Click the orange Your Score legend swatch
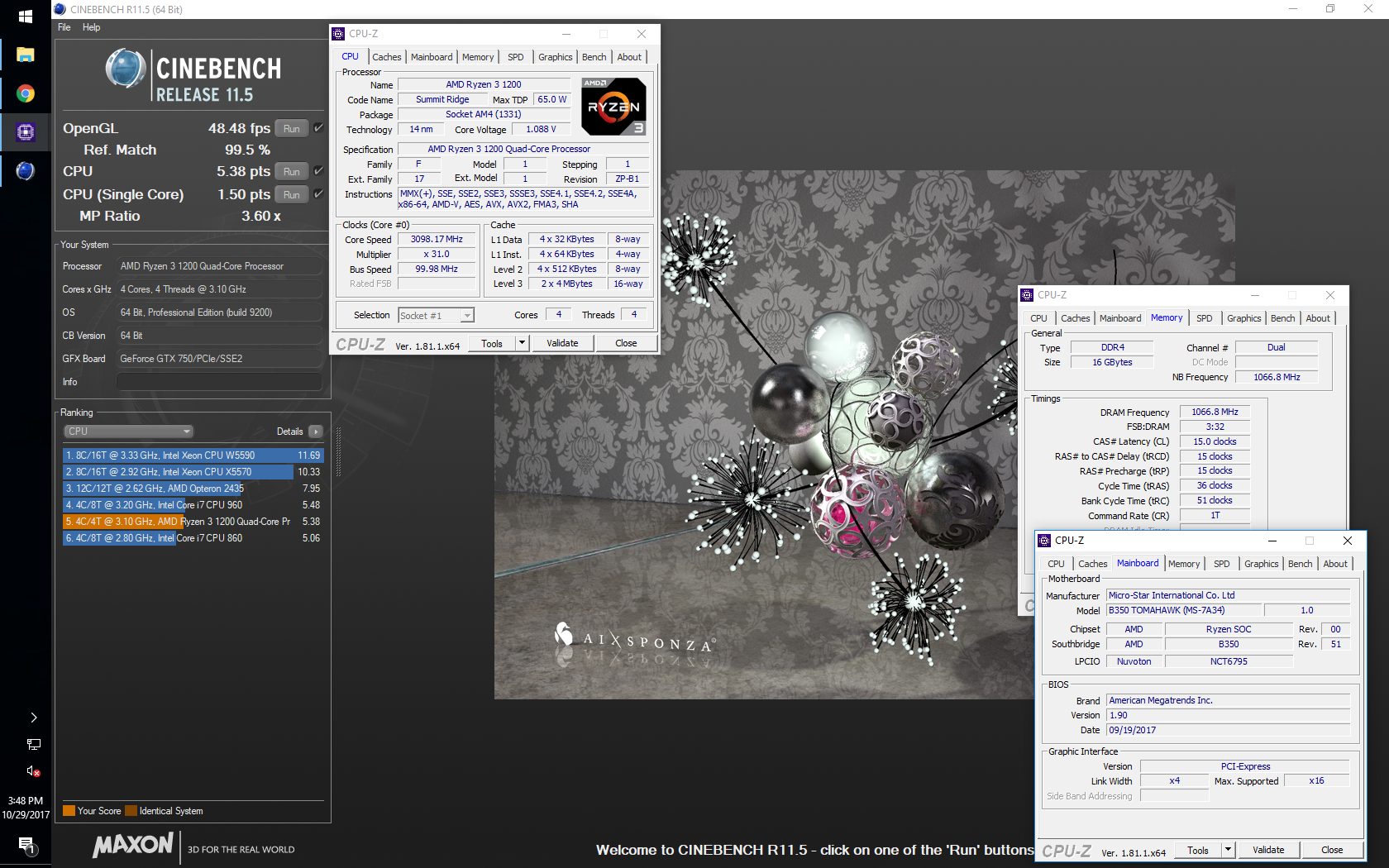The image size is (1389, 868). point(69,811)
